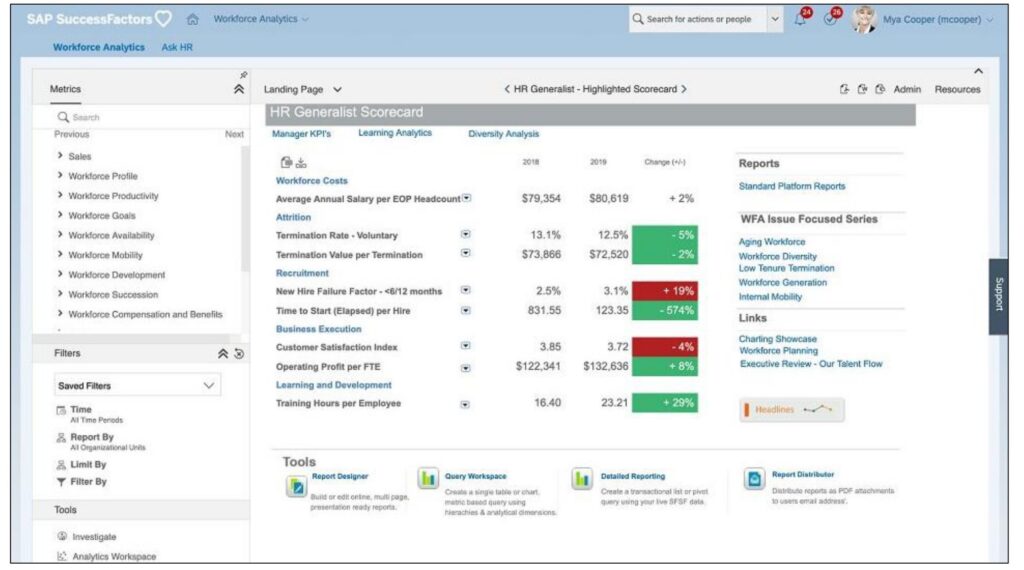Image resolution: width=1024 pixels, height=570 pixels.
Task: Open the Learning Analytics tab
Action: pyautogui.click(x=394, y=133)
